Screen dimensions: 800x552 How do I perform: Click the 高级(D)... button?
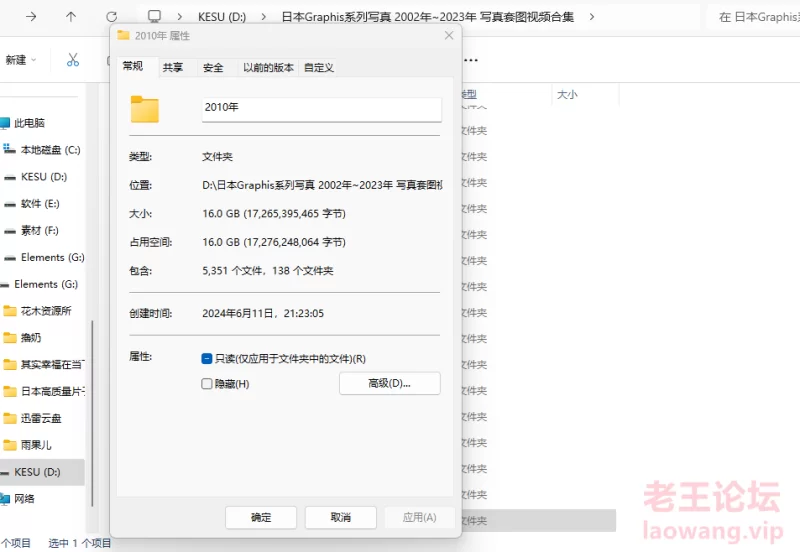point(389,383)
